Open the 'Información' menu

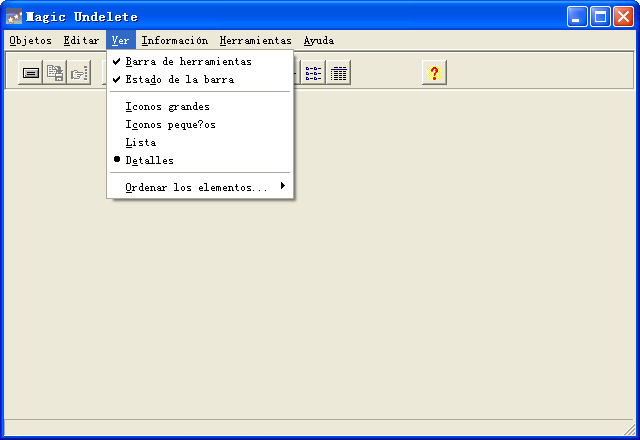[175, 41]
